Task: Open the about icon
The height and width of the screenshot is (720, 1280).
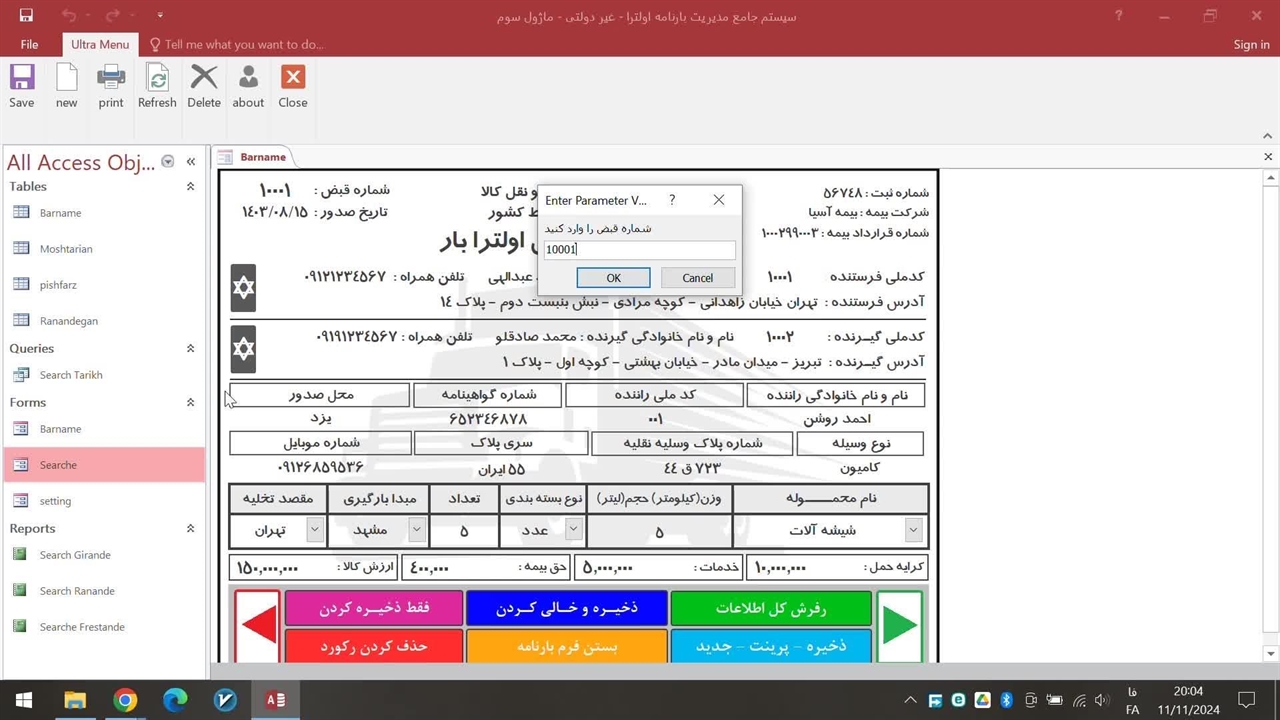Action: pos(248,78)
